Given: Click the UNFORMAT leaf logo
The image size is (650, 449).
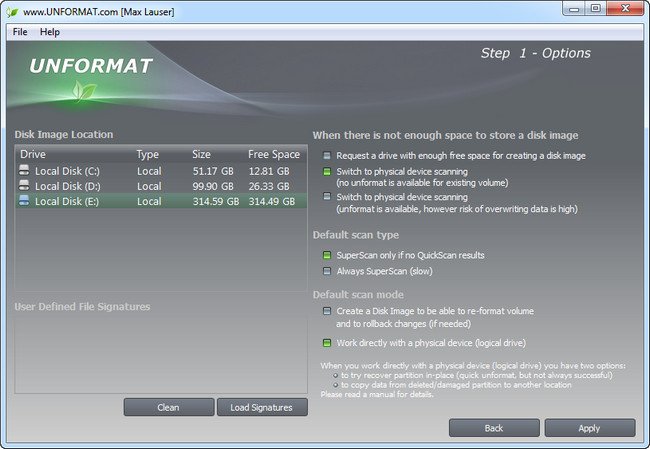Looking at the screenshot, I should coord(84,91).
